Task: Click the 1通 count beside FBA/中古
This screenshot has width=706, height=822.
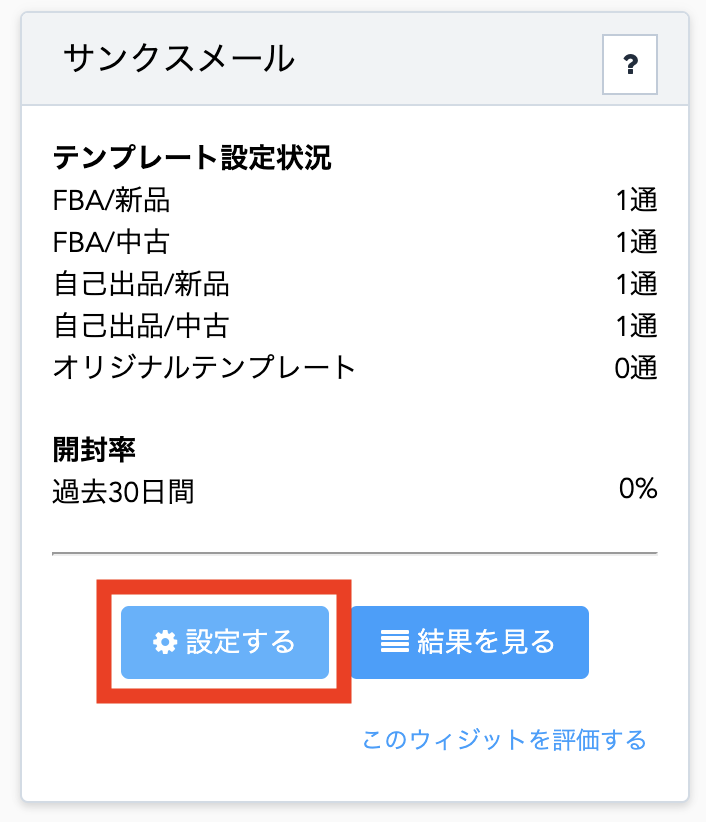Action: [x=636, y=242]
